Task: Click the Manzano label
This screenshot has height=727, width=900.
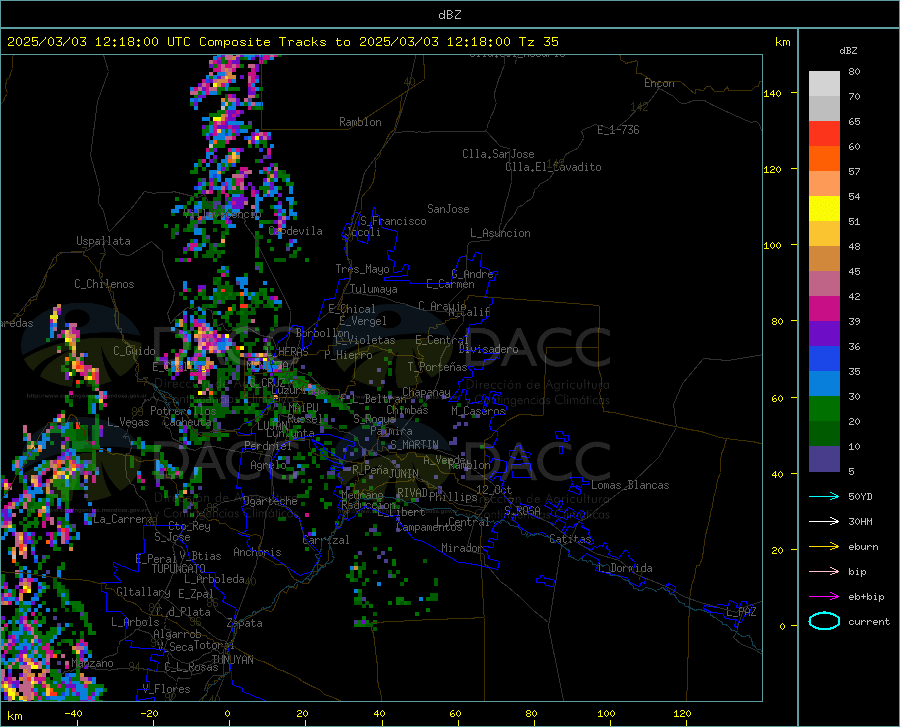Action: [x=92, y=663]
